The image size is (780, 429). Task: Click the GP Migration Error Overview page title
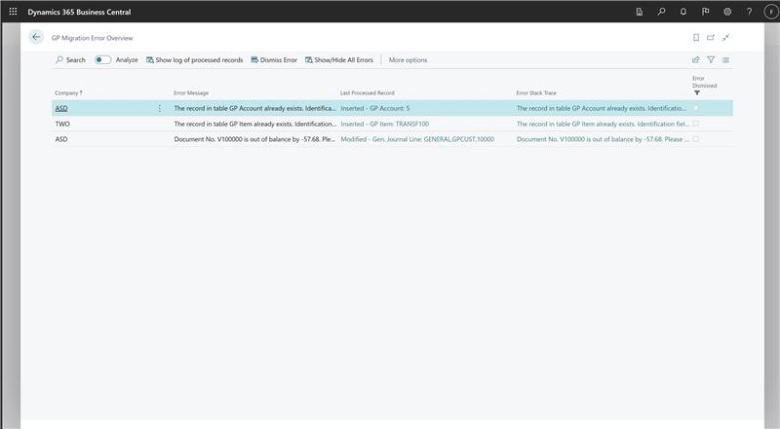point(92,38)
